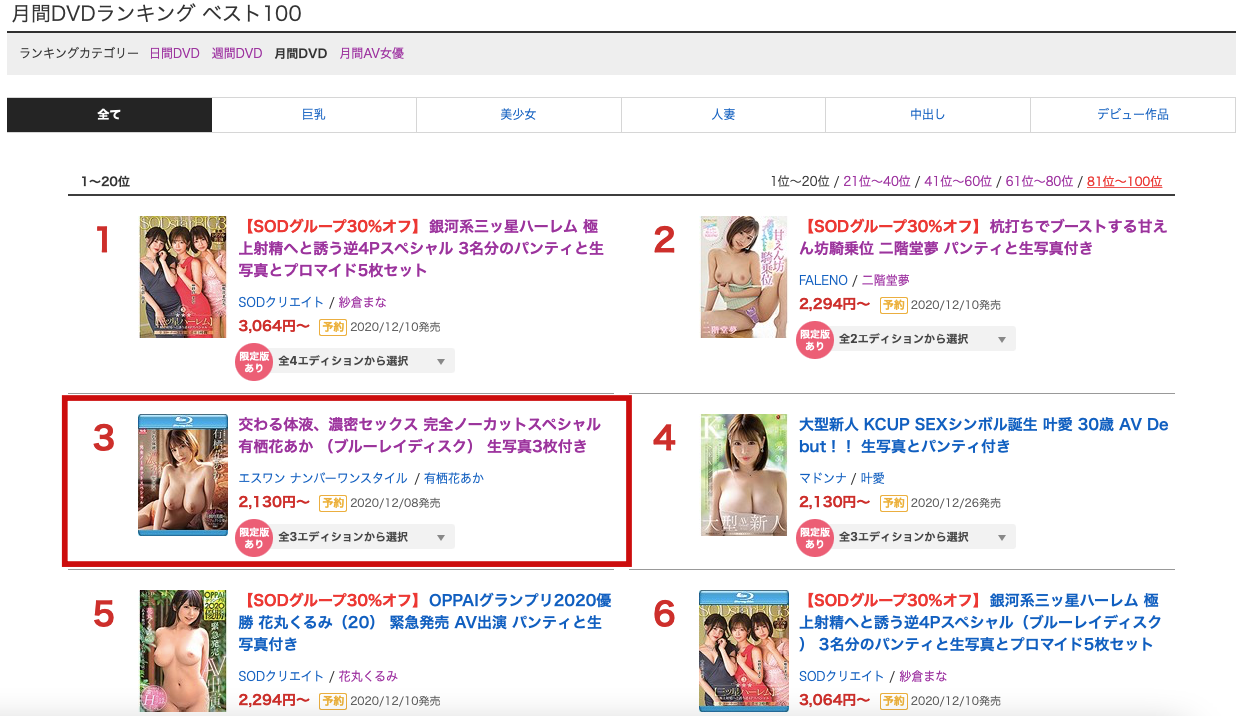Go to ranks 41位〜60位

click(x=958, y=181)
